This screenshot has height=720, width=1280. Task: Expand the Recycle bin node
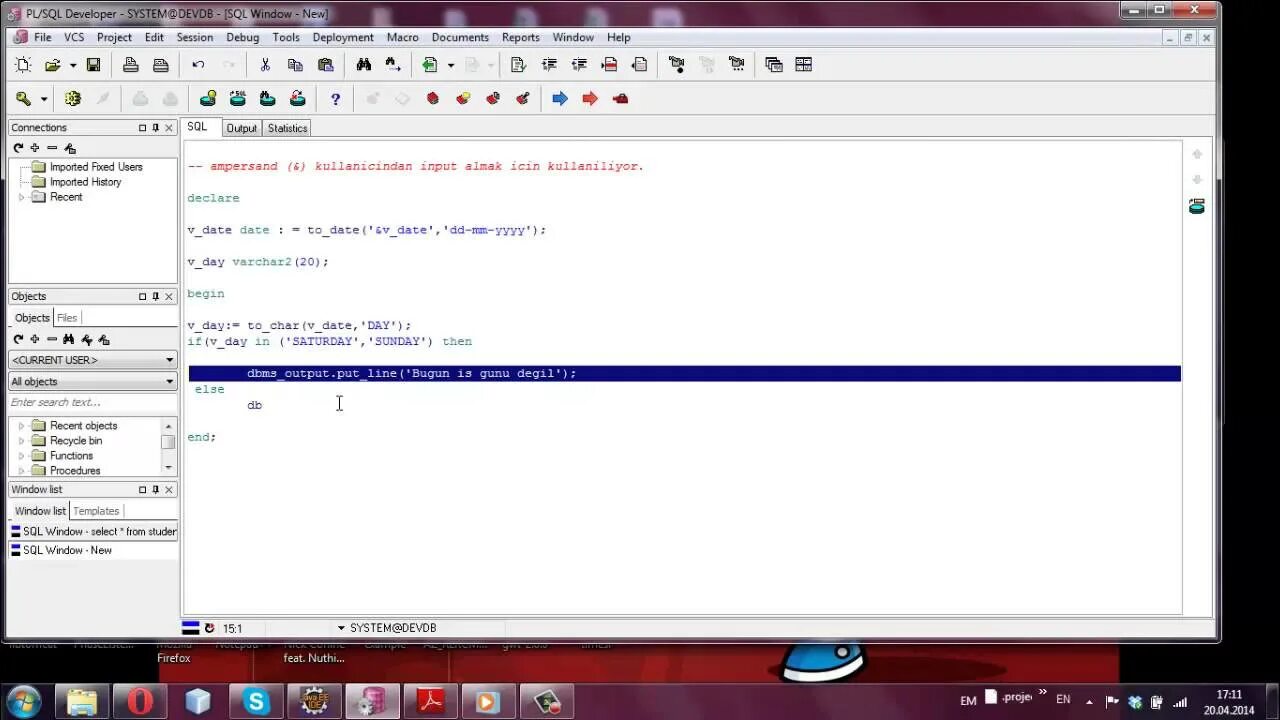21,441
